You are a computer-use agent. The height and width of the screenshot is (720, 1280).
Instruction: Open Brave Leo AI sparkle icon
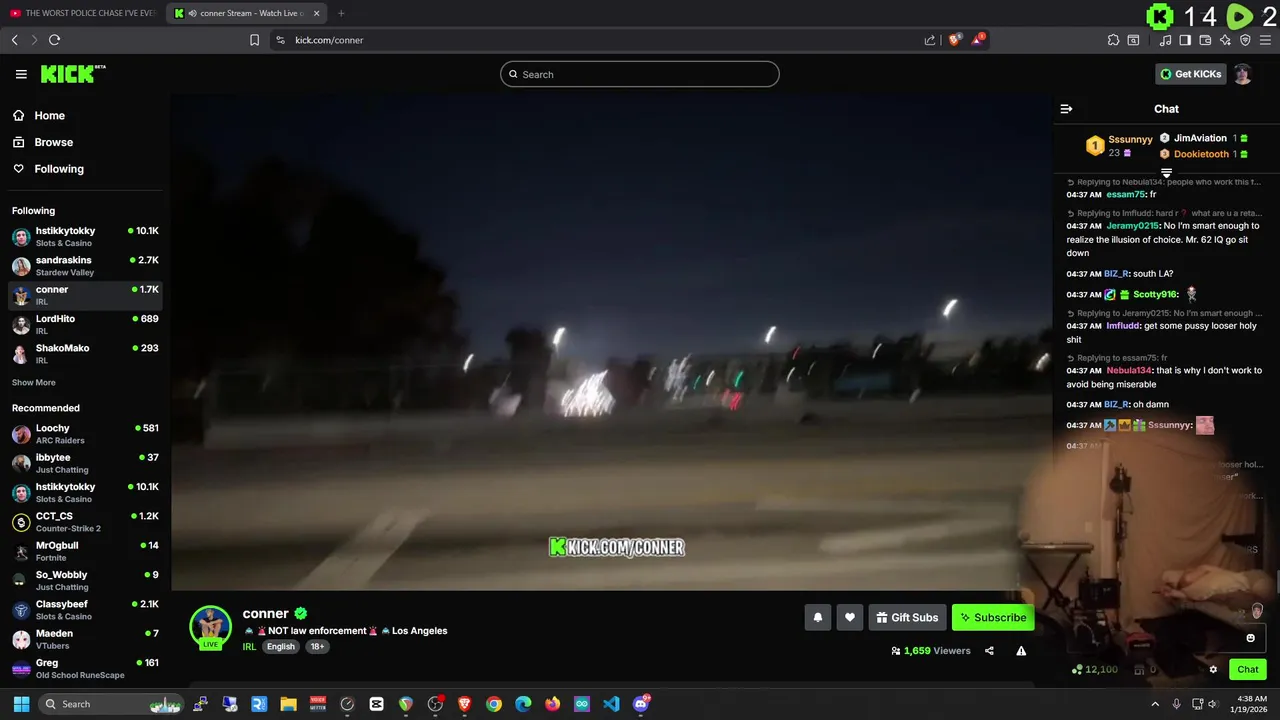1225,40
